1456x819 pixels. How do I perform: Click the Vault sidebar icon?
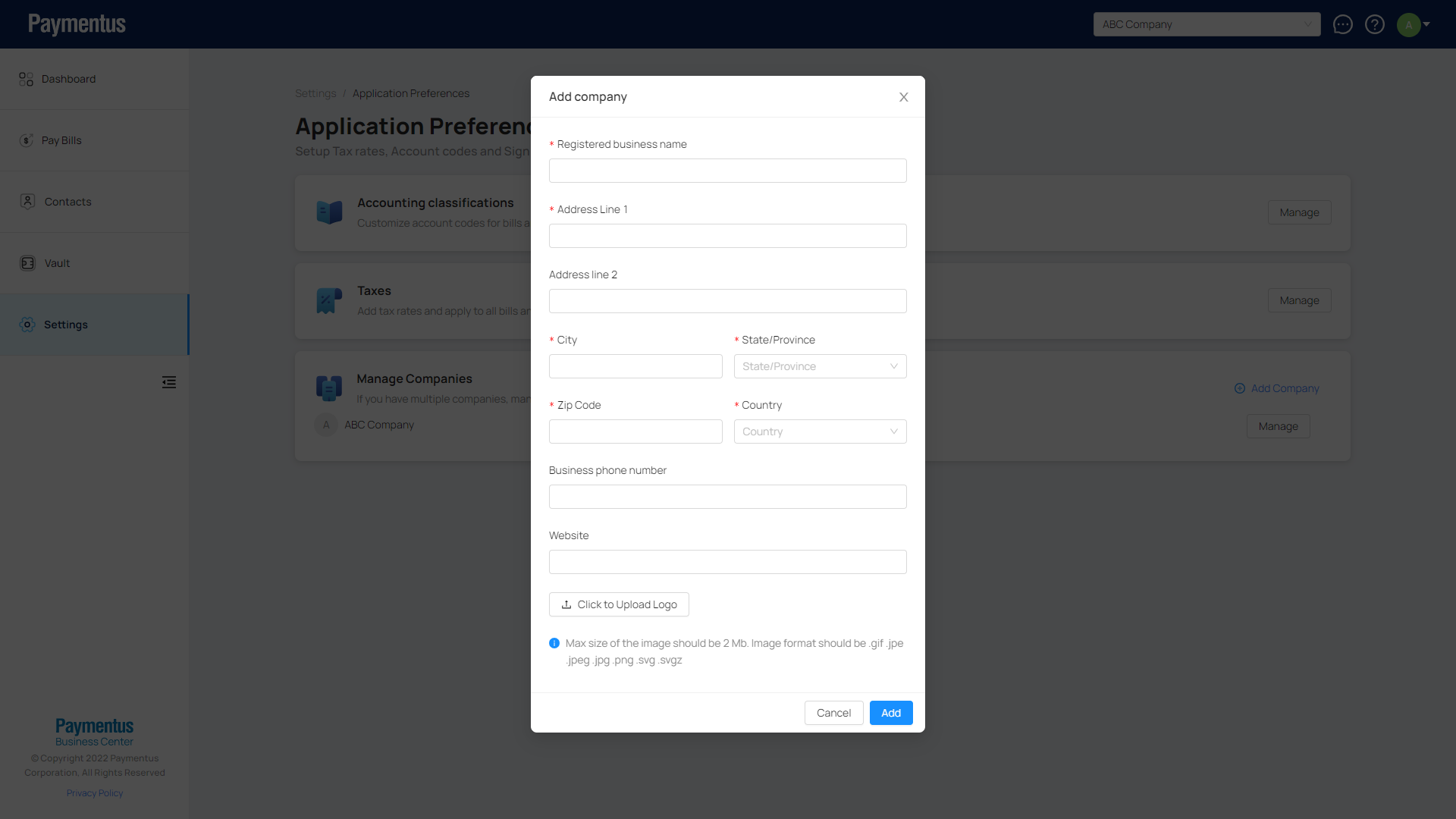(27, 263)
